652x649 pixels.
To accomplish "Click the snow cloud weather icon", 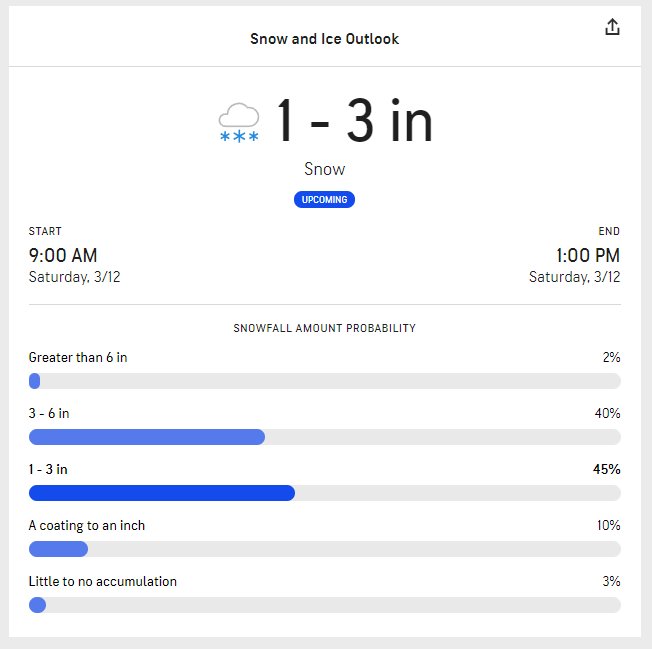I will [x=239, y=123].
